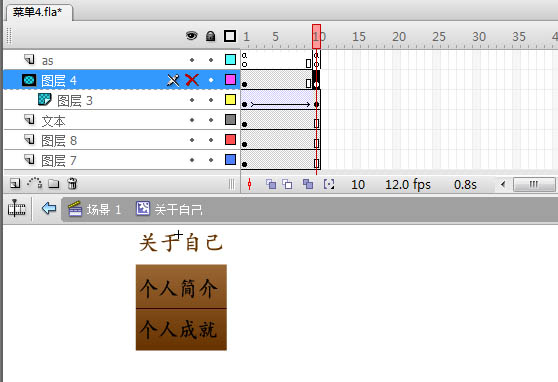Viewport: 558px width, 382px height.
Task: Click gray outline swatch of 文本 layer
Action: click(230, 119)
